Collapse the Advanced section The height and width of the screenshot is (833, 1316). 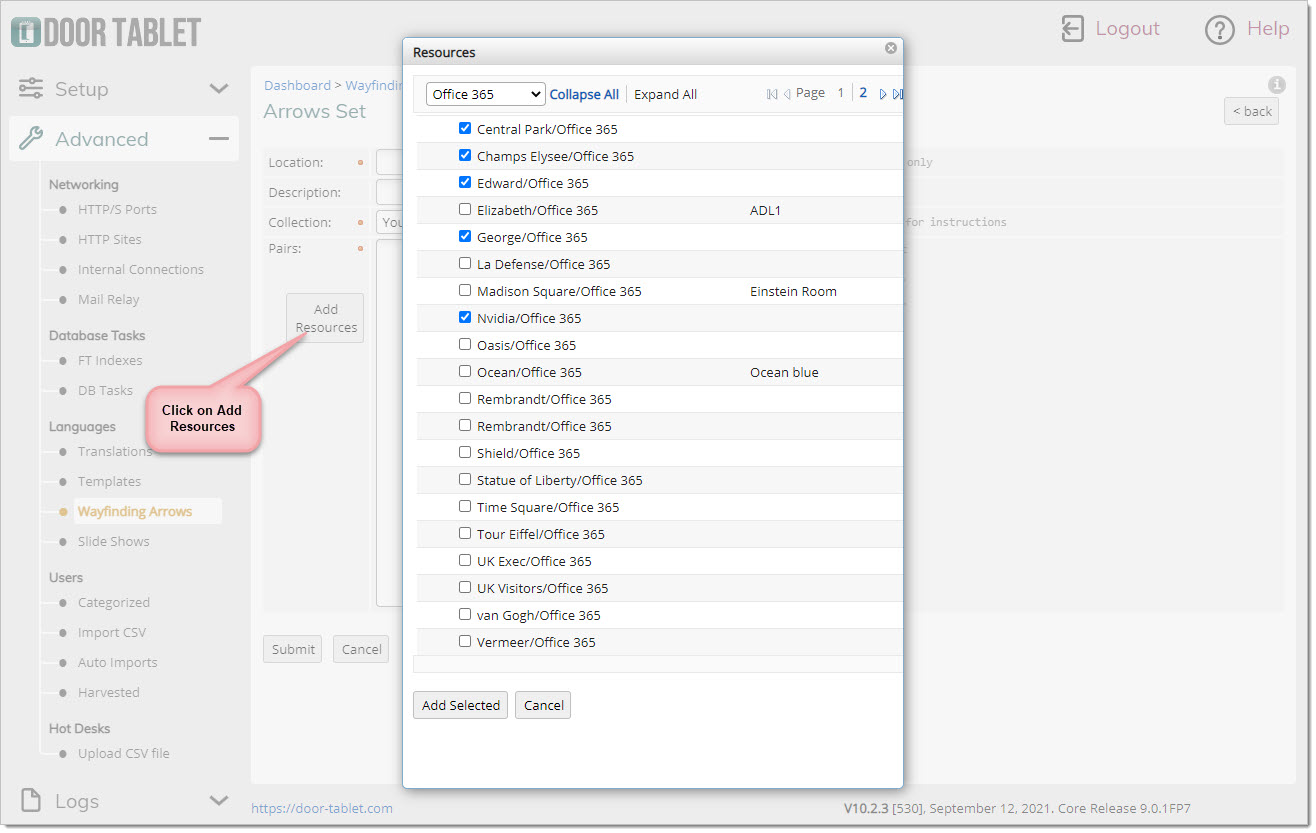[219, 139]
